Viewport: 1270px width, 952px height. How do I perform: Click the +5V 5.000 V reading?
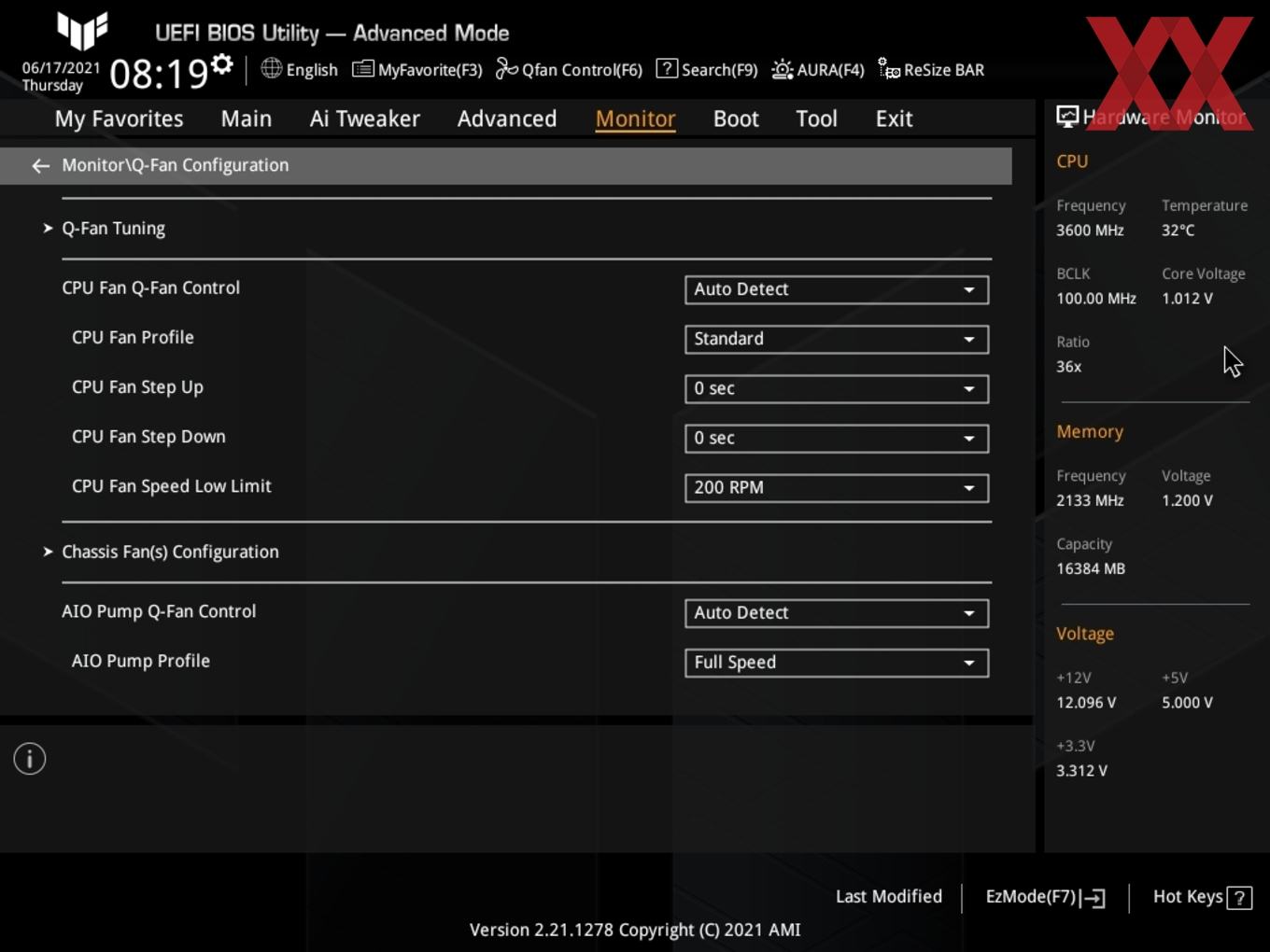pyautogui.click(x=1187, y=703)
